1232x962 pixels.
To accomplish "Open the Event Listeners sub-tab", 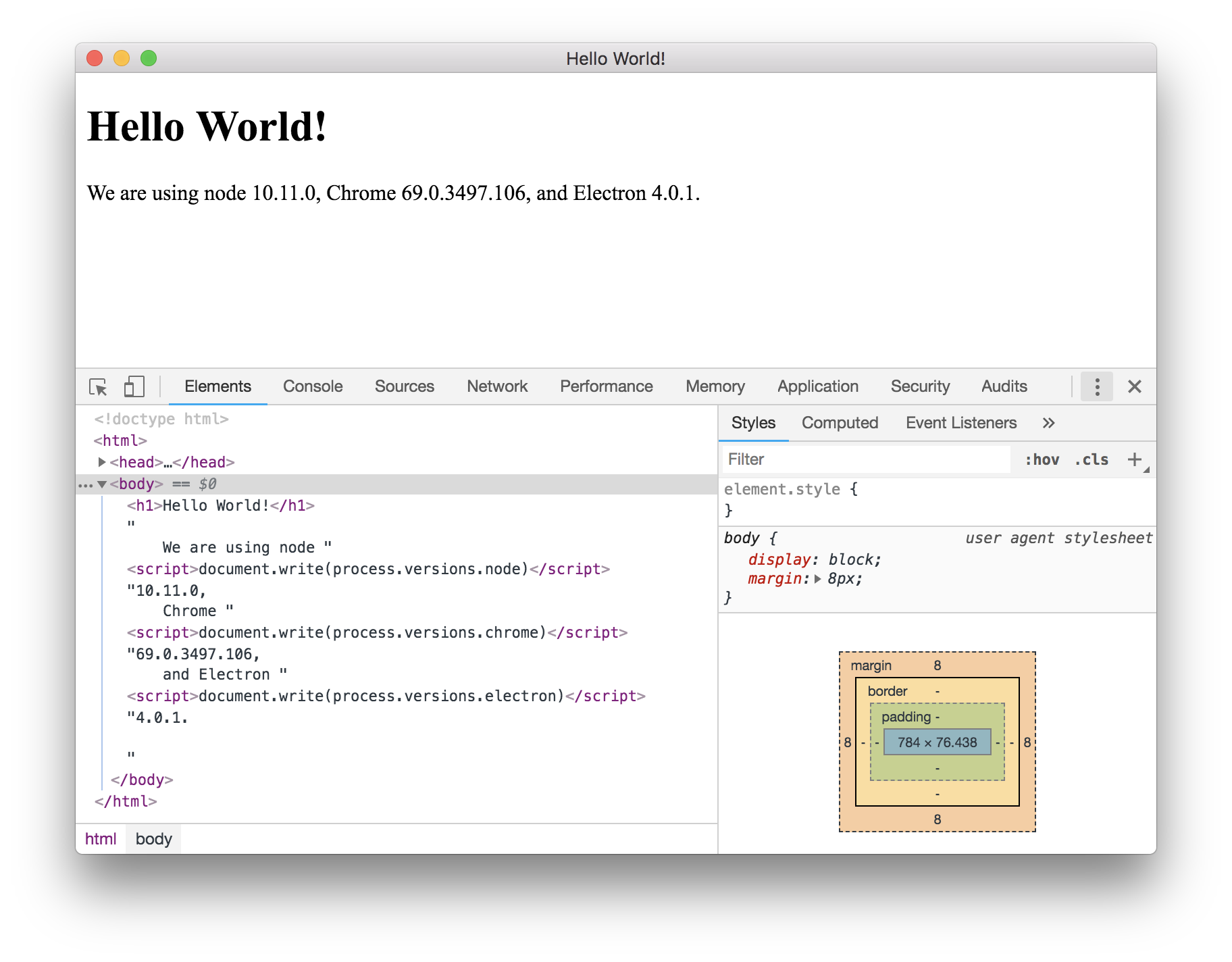I will (x=961, y=423).
